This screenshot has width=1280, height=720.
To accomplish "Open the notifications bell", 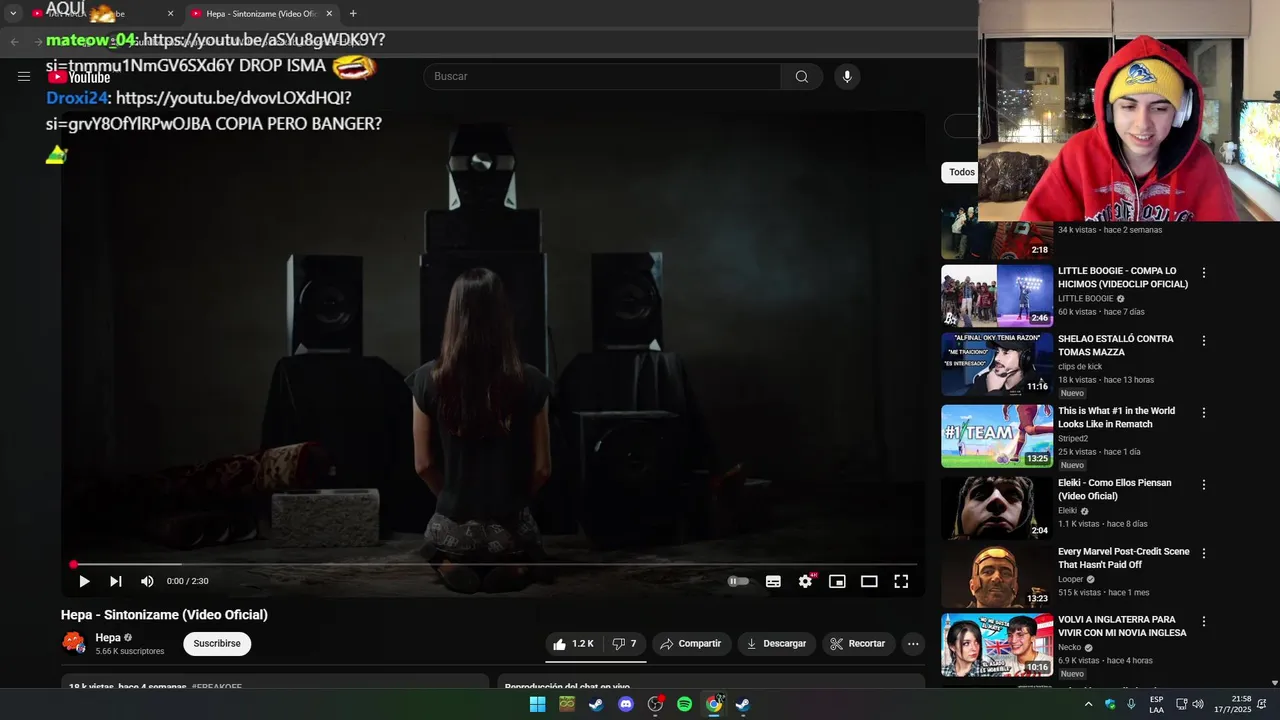I will (x=1262, y=704).
